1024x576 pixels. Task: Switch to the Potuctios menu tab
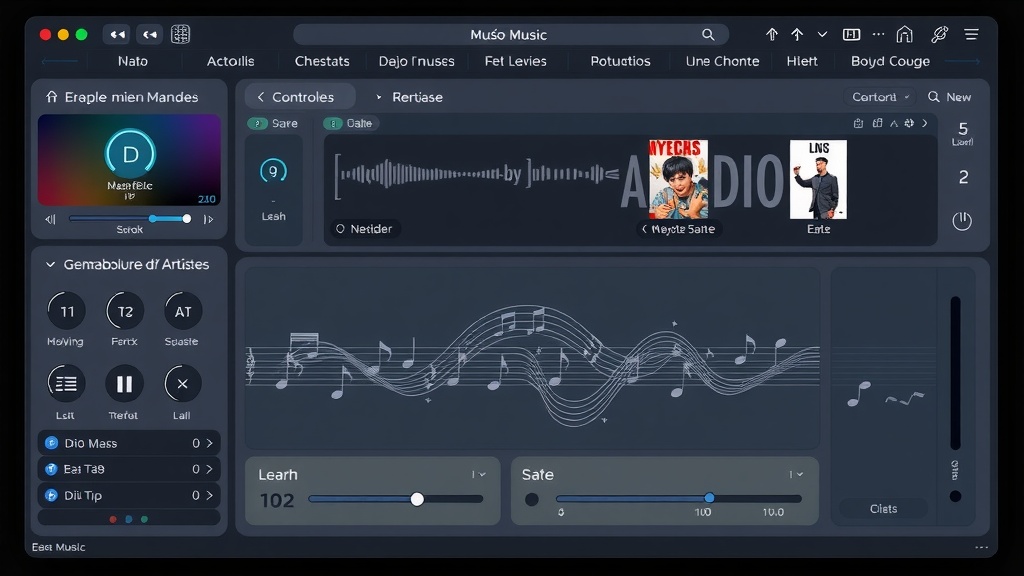point(619,61)
